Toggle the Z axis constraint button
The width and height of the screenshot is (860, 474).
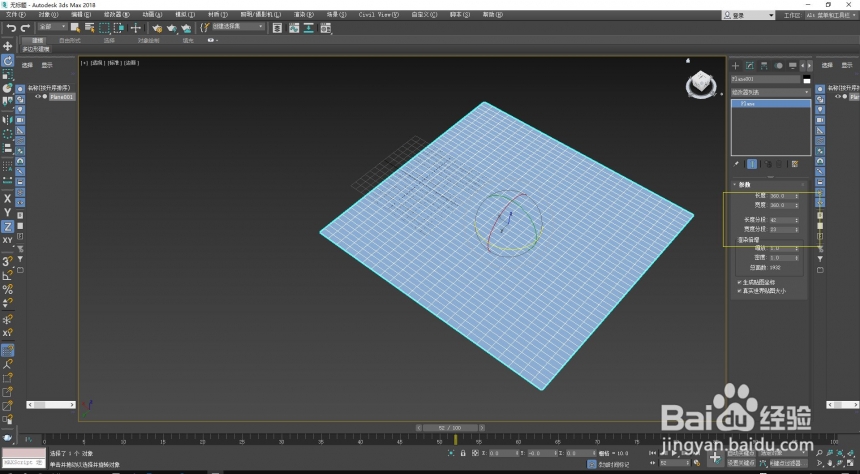click(8, 226)
